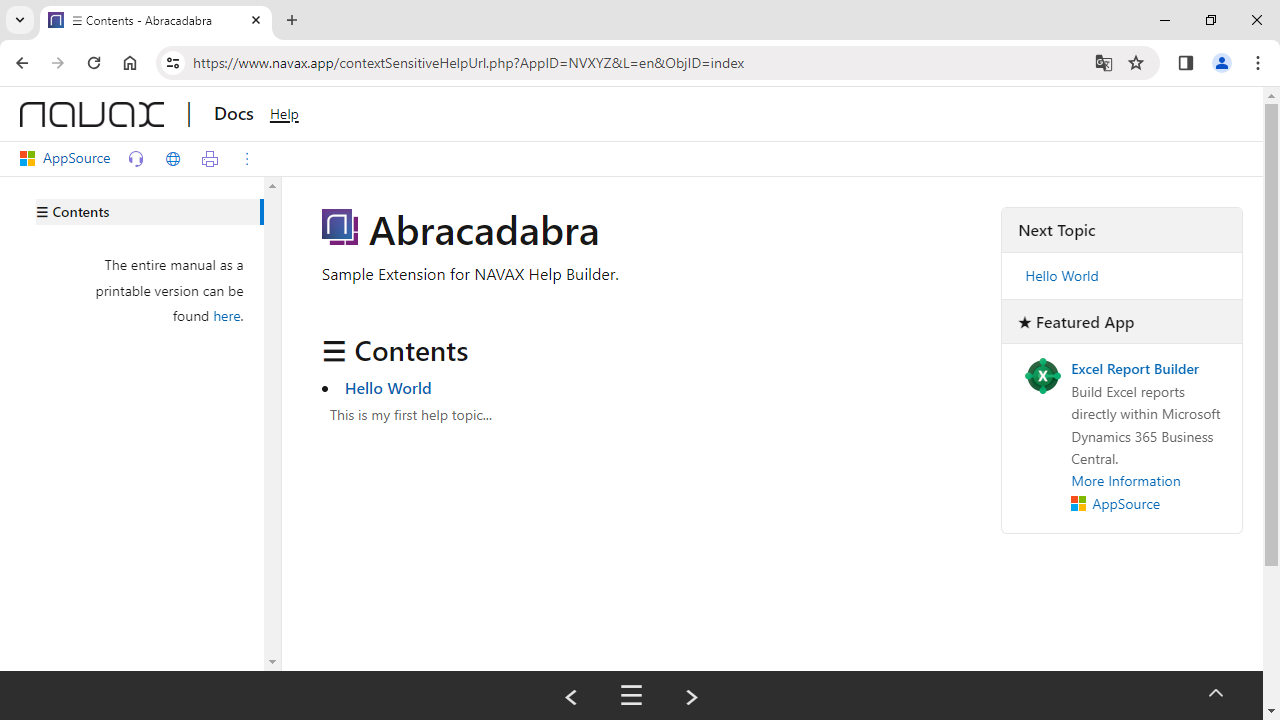The image size is (1280, 720).
Task: Open the site information icon
Action: 173,63
